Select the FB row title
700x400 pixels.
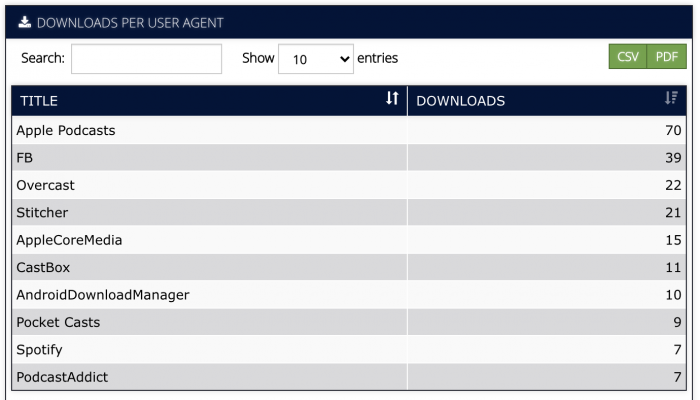[25, 158]
